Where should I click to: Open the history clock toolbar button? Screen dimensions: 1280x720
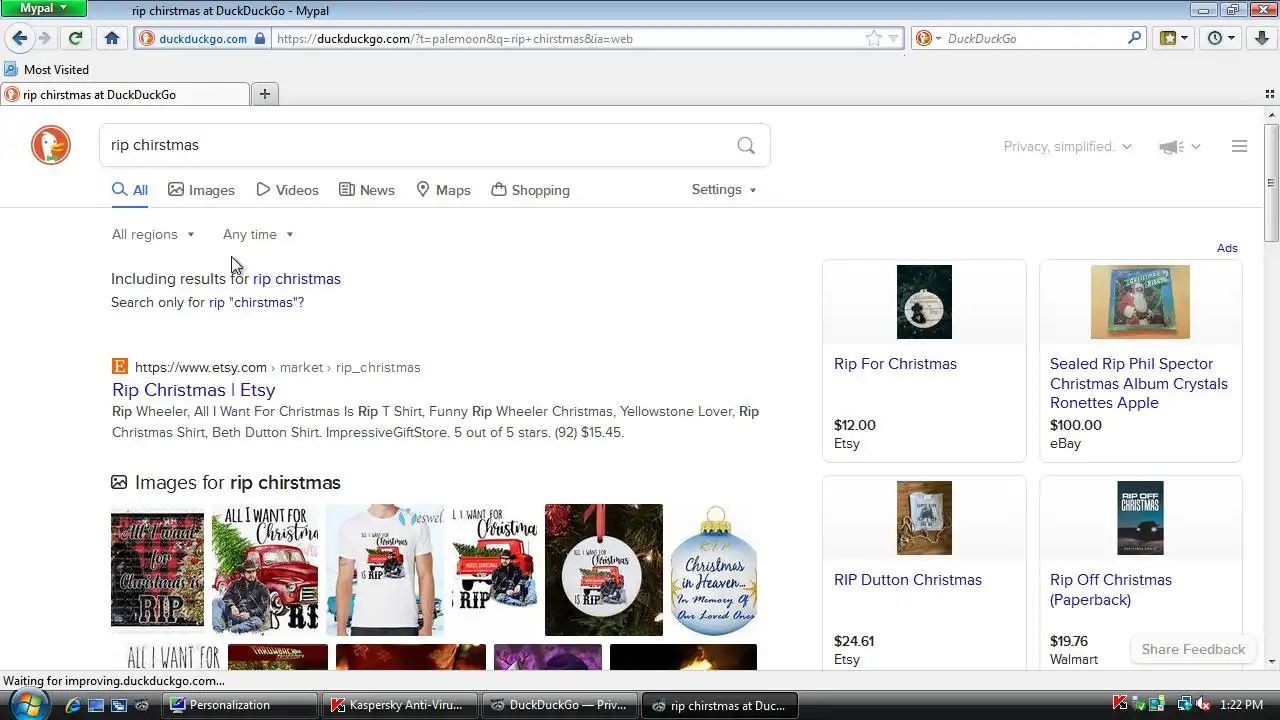click(x=1221, y=38)
